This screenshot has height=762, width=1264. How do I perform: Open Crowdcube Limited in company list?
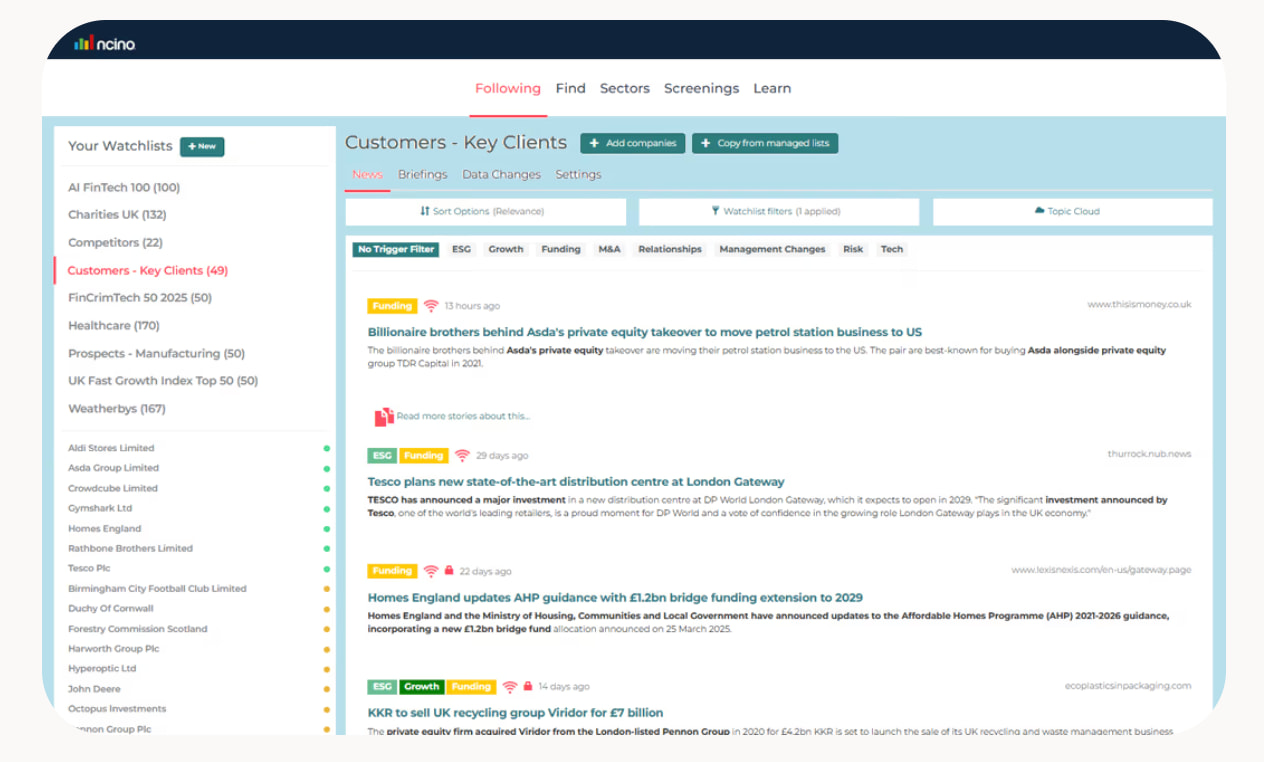[113, 488]
